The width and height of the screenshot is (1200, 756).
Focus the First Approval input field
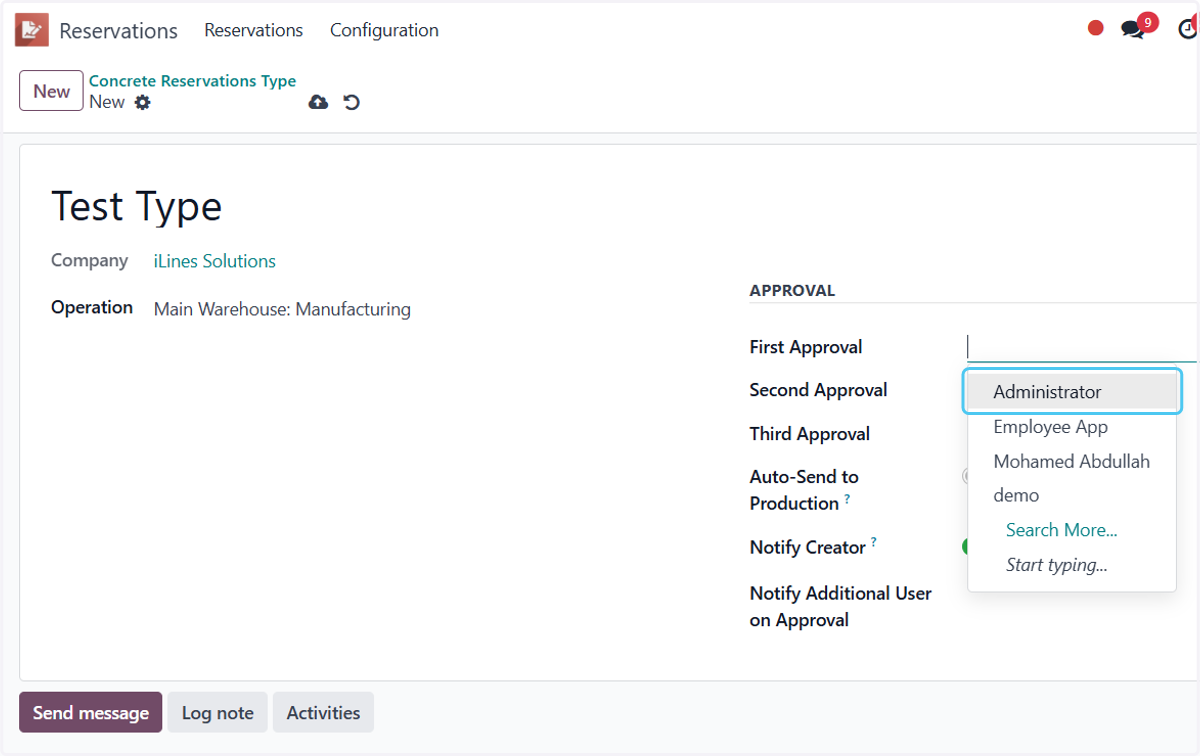click(x=1081, y=347)
